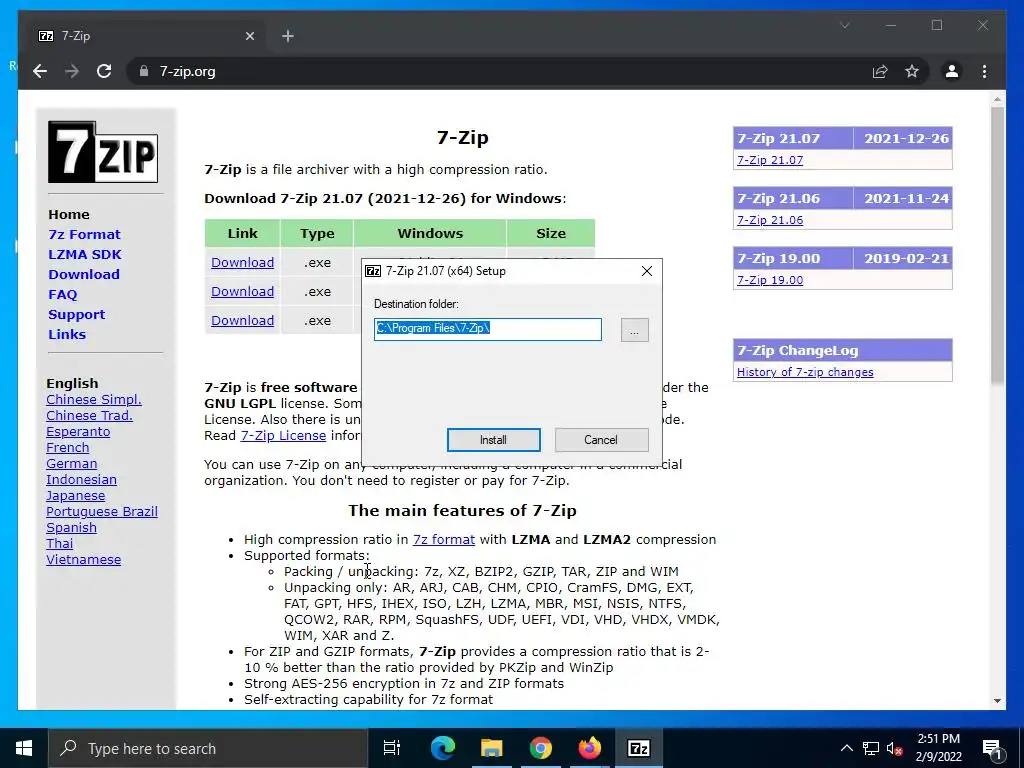
Task: Go back with browser back arrow
Action: [40, 71]
